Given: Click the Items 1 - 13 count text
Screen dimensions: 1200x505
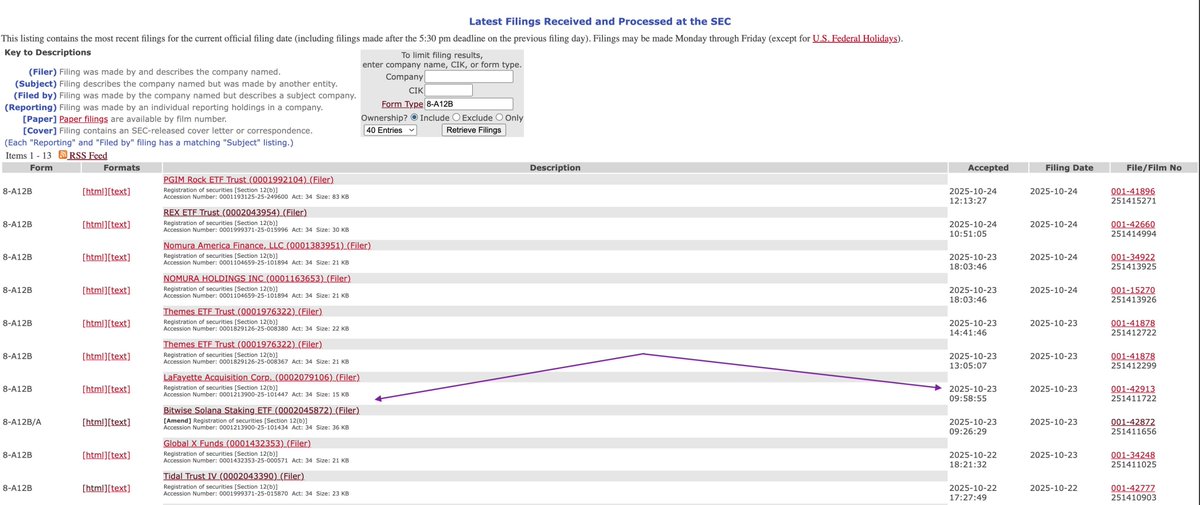Looking at the screenshot, I should coord(29,156).
